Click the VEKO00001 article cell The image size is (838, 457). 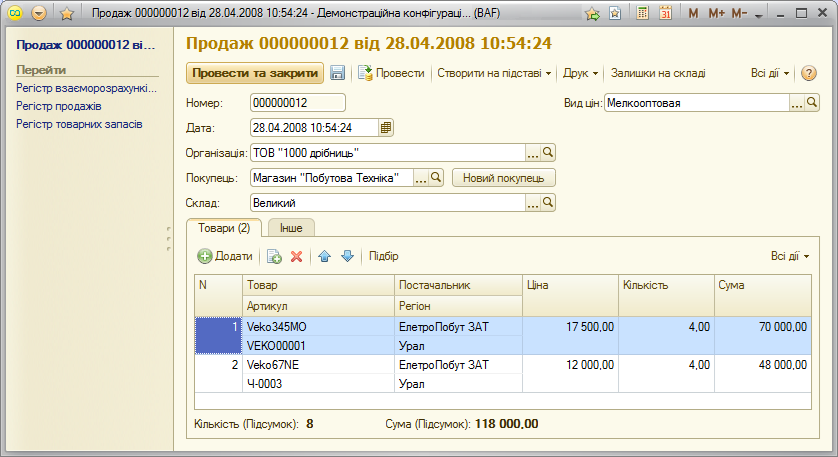(318, 345)
